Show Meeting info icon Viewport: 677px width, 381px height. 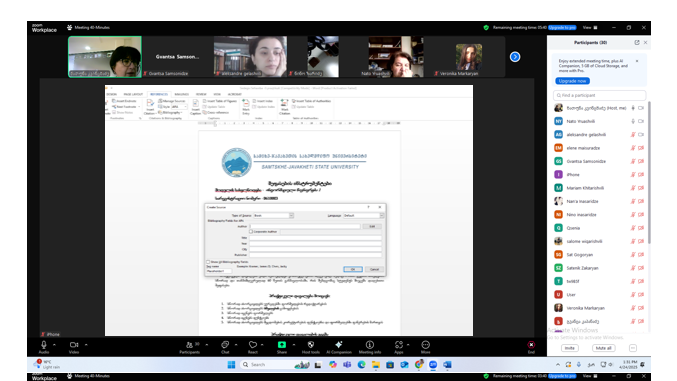(370, 345)
